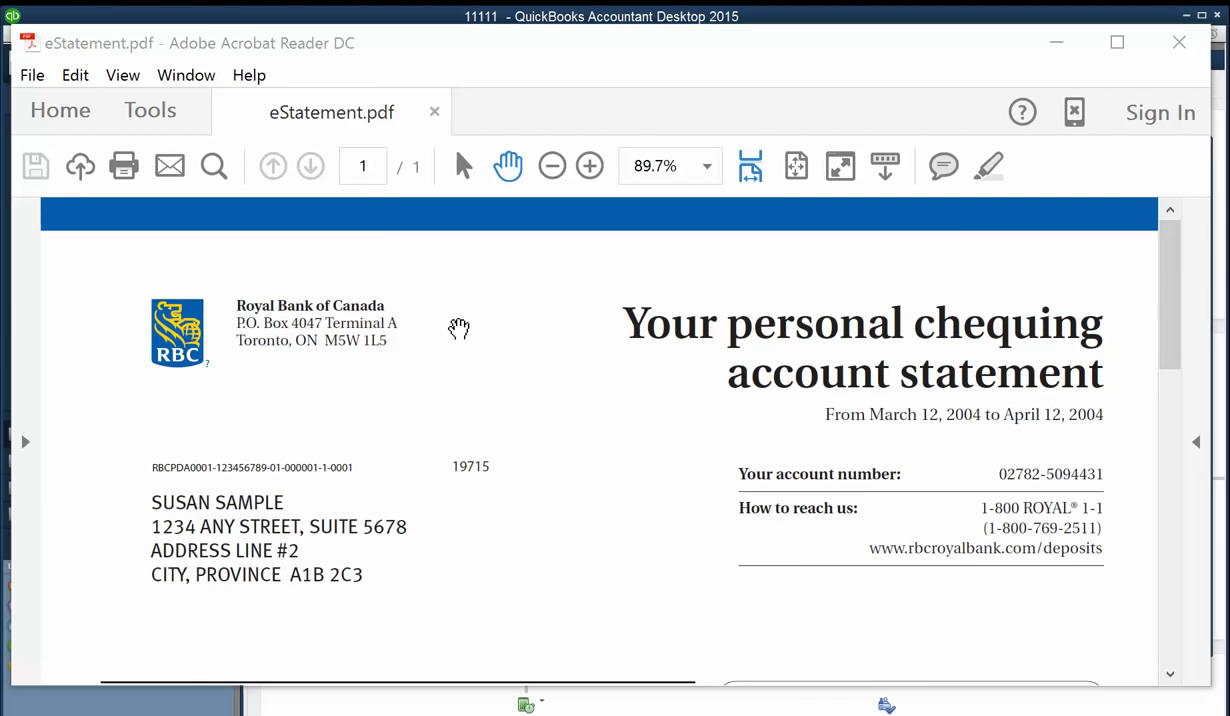Click Fit to width scrolling icon

click(x=750, y=166)
